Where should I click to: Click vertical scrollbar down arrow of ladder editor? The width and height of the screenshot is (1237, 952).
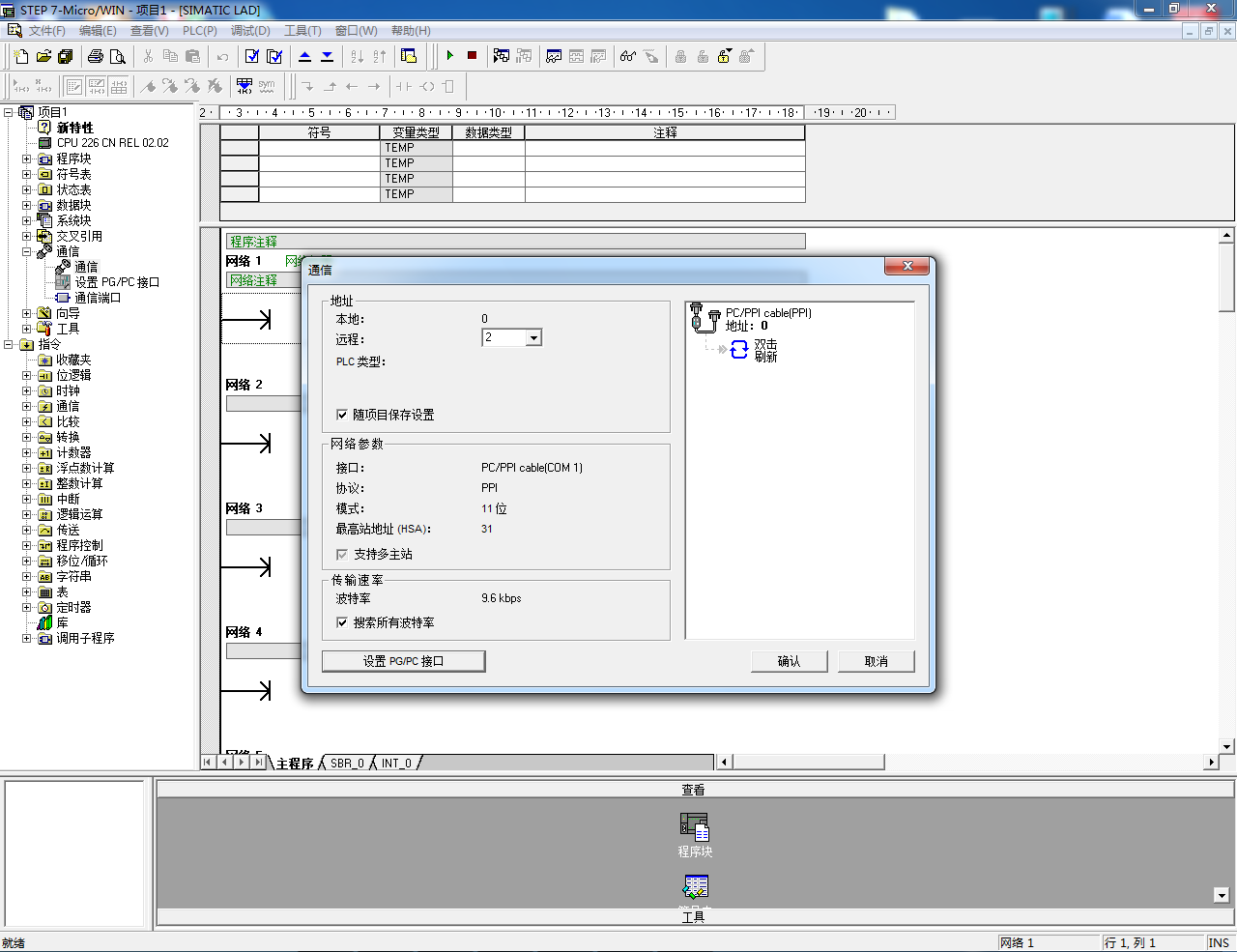coord(1226,746)
